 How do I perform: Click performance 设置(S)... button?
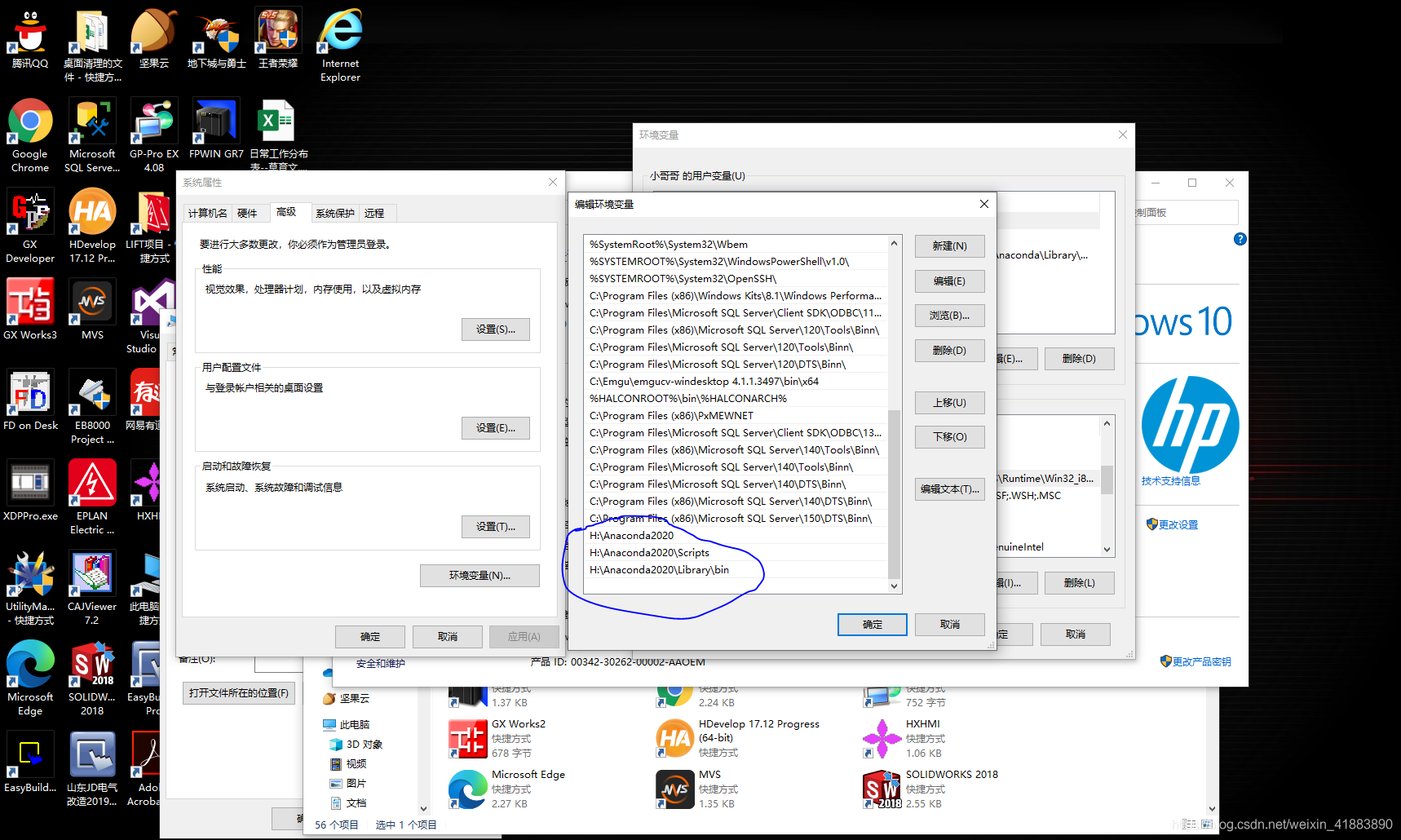click(495, 329)
